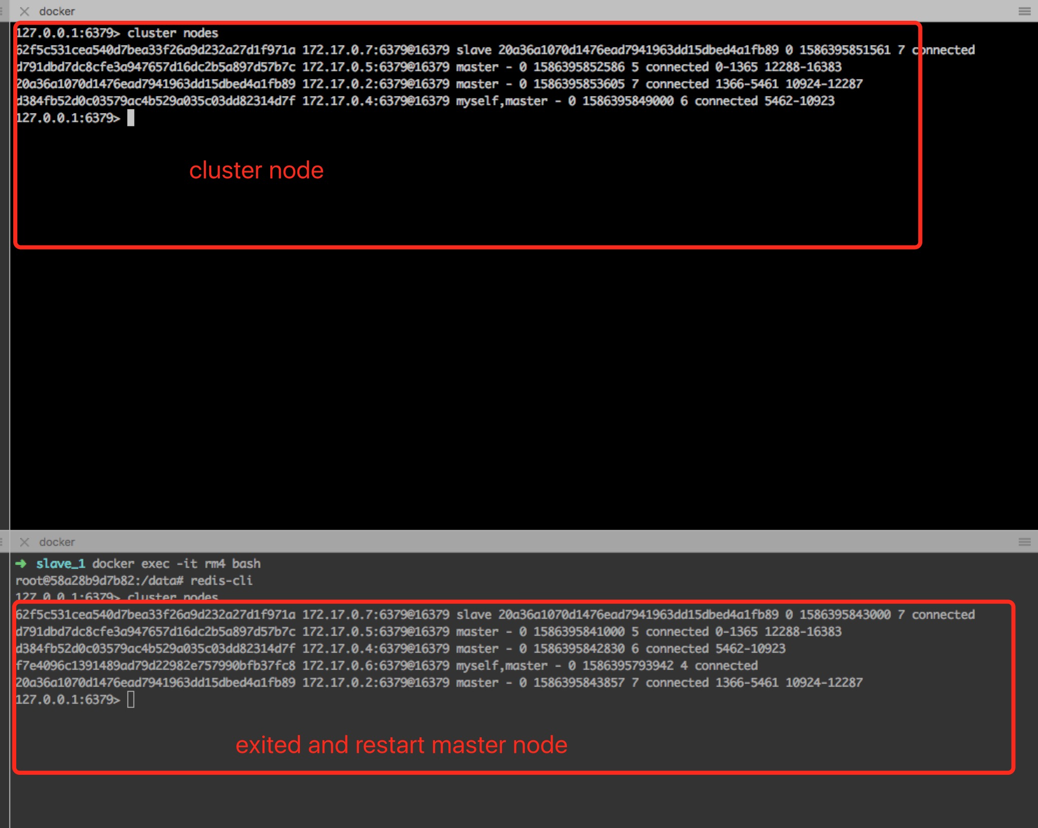Click the green arrow prompt icon before slave_1

click(18, 563)
